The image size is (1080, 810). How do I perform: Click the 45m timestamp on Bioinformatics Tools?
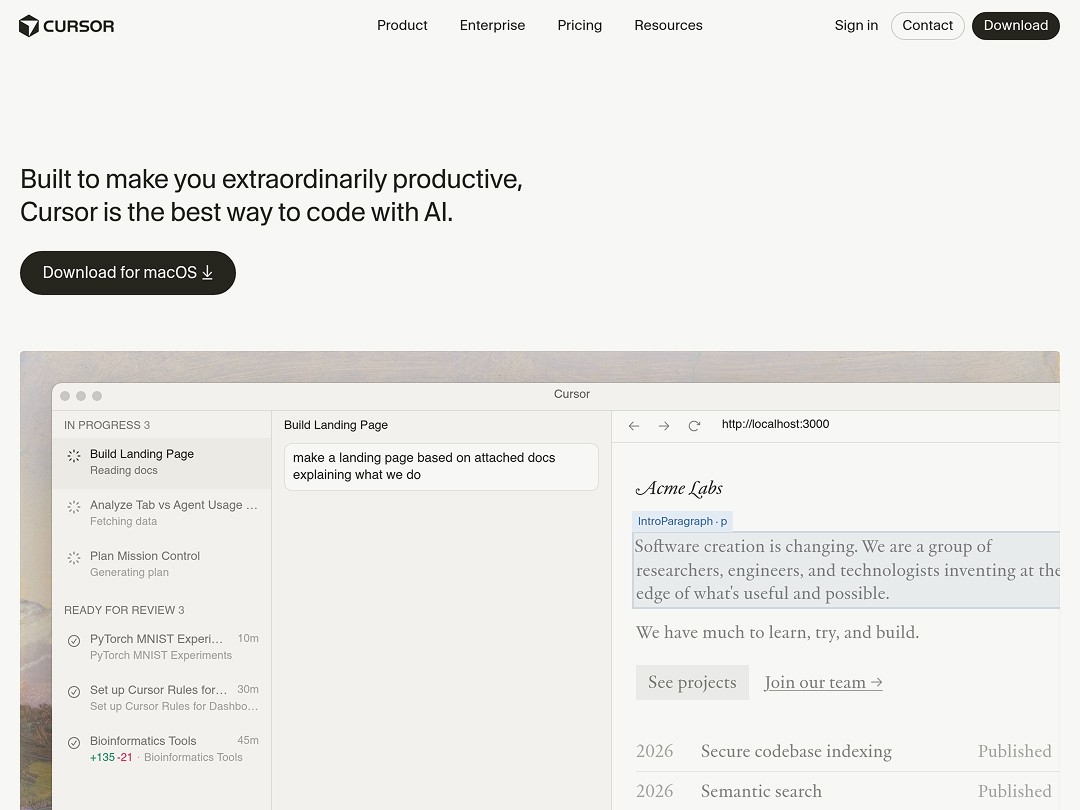[248, 740]
